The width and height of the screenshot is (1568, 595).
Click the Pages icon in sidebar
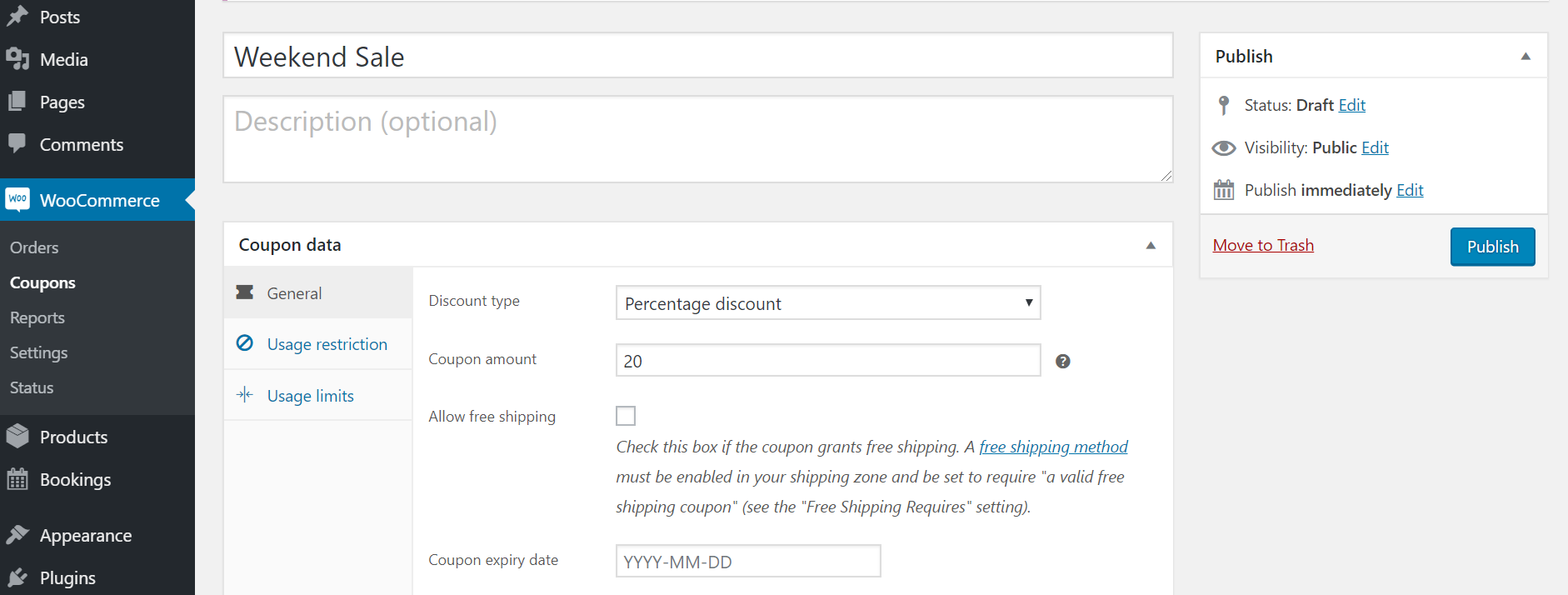[17, 102]
